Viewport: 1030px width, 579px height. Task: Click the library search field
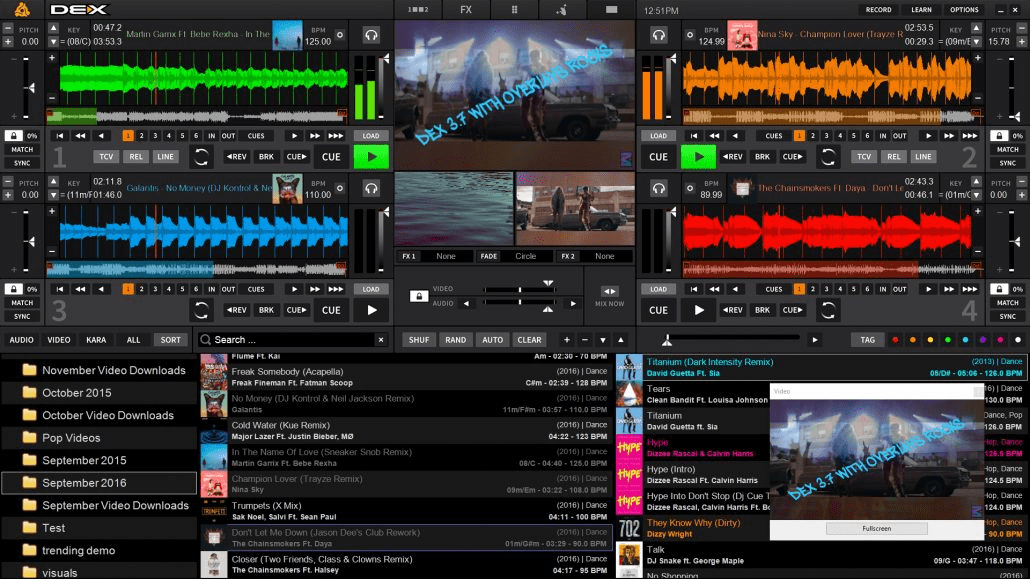(x=292, y=340)
